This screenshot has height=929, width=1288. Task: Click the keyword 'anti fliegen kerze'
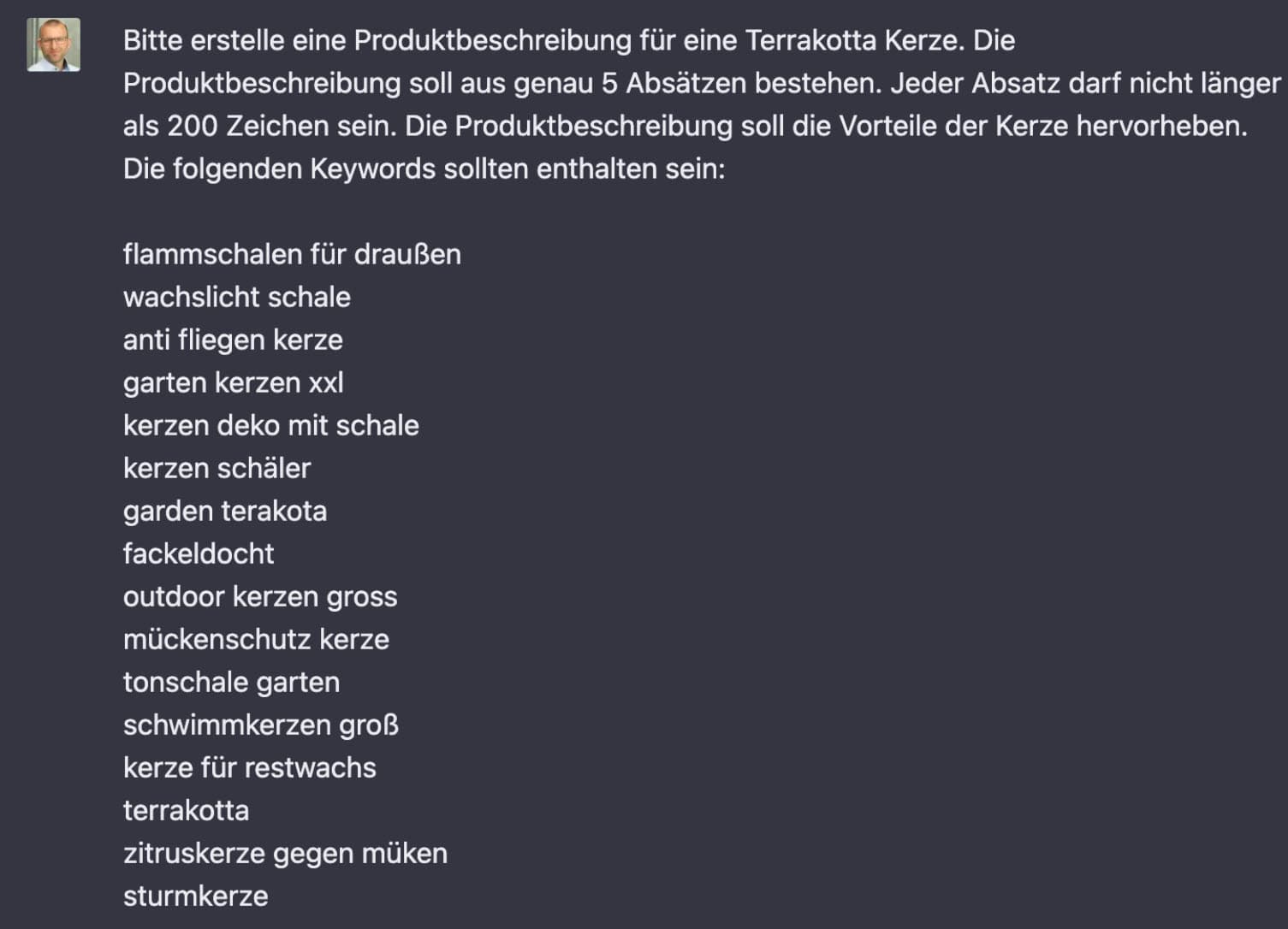click(233, 340)
